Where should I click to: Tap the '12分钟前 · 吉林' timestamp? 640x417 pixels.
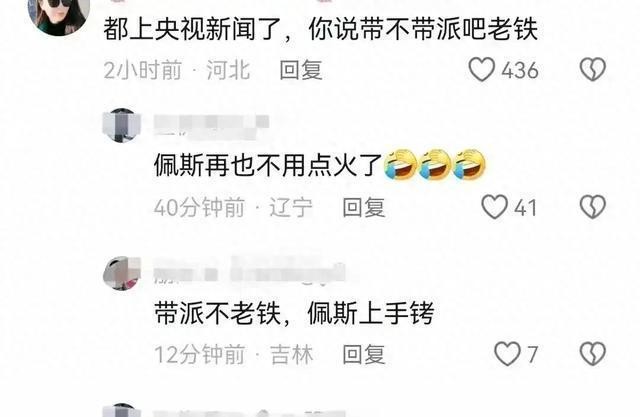tap(234, 354)
